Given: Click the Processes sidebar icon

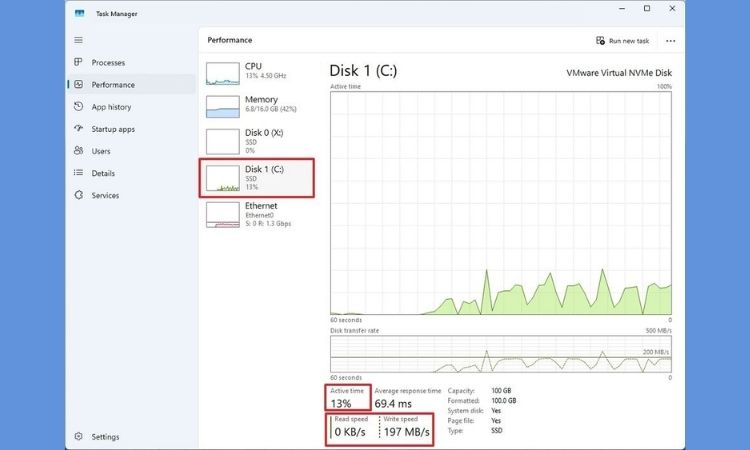Looking at the screenshot, I should click(78, 62).
